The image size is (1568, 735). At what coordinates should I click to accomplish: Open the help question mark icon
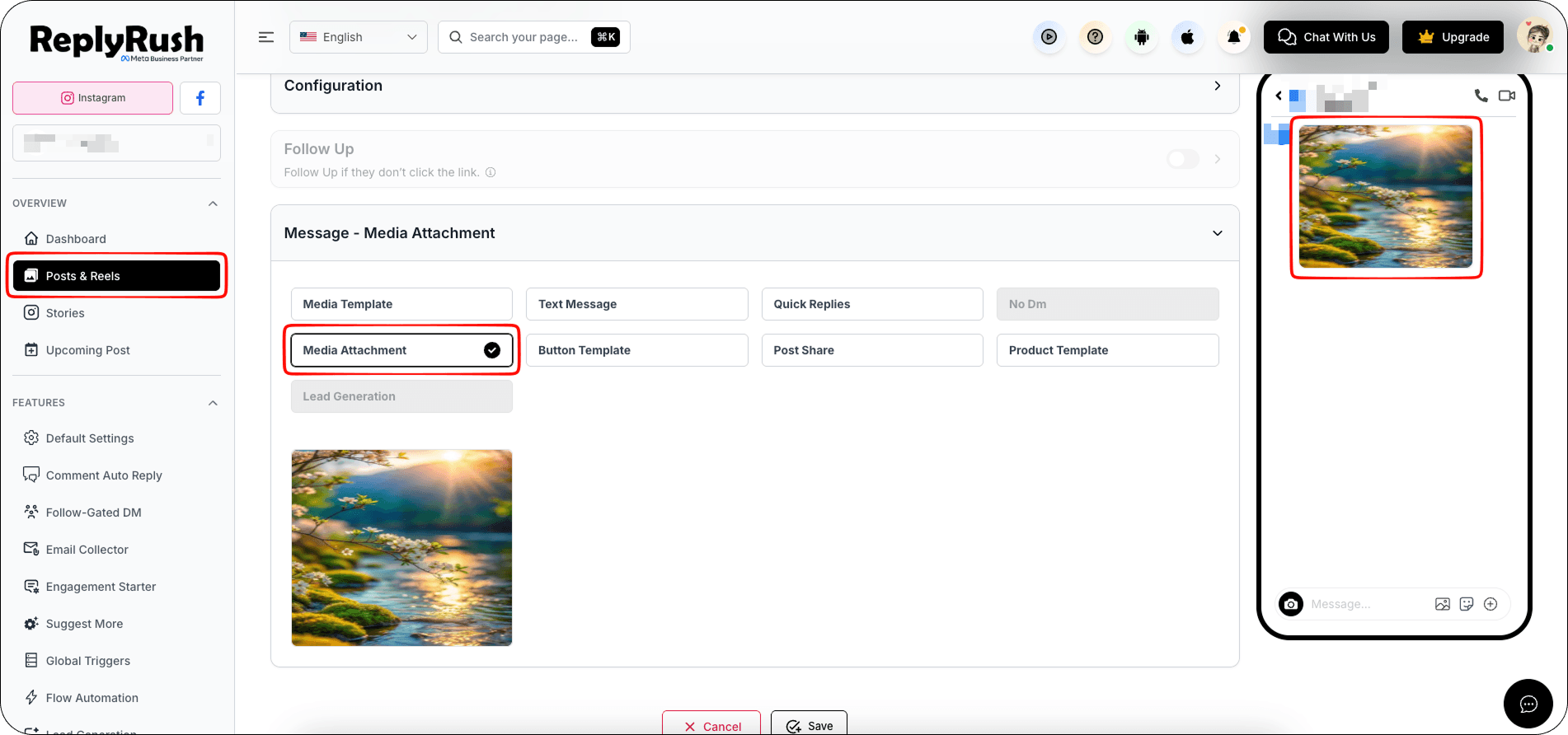(x=1095, y=37)
